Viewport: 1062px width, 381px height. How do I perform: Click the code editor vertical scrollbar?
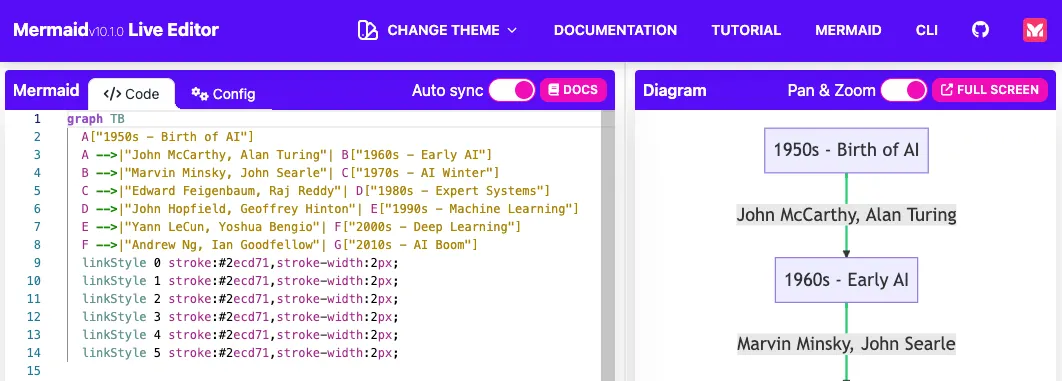point(608,246)
